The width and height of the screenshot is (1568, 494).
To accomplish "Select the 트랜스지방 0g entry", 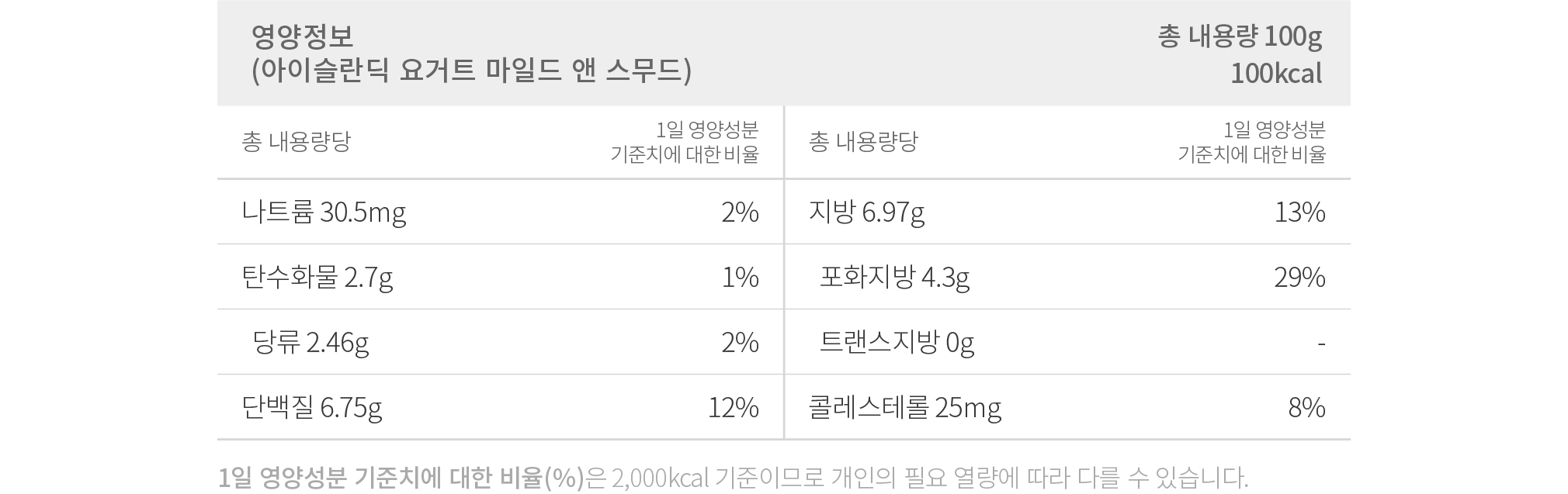I will click(897, 343).
